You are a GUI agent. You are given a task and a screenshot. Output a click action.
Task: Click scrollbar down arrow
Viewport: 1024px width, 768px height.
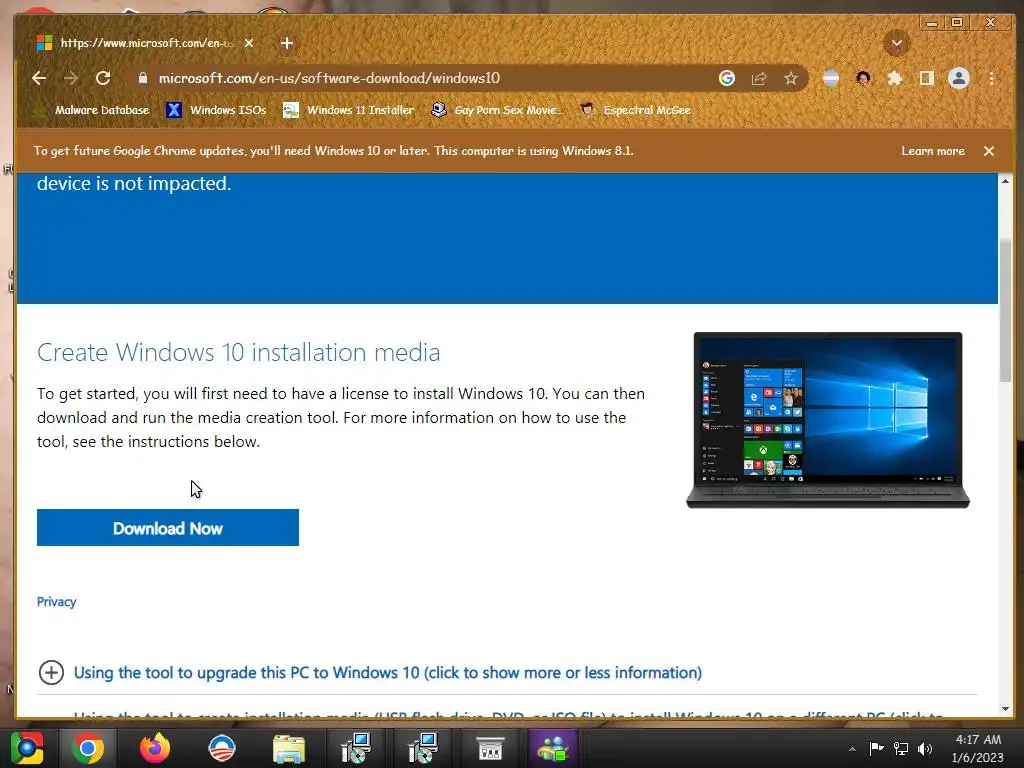[1005, 709]
